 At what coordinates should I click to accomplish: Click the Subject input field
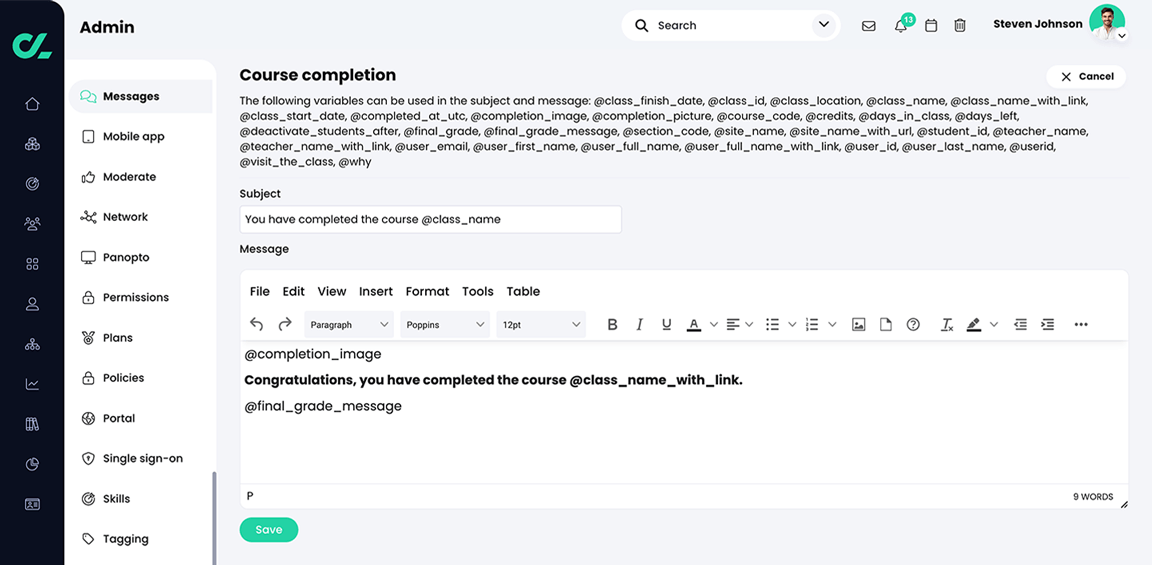tap(431, 220)
